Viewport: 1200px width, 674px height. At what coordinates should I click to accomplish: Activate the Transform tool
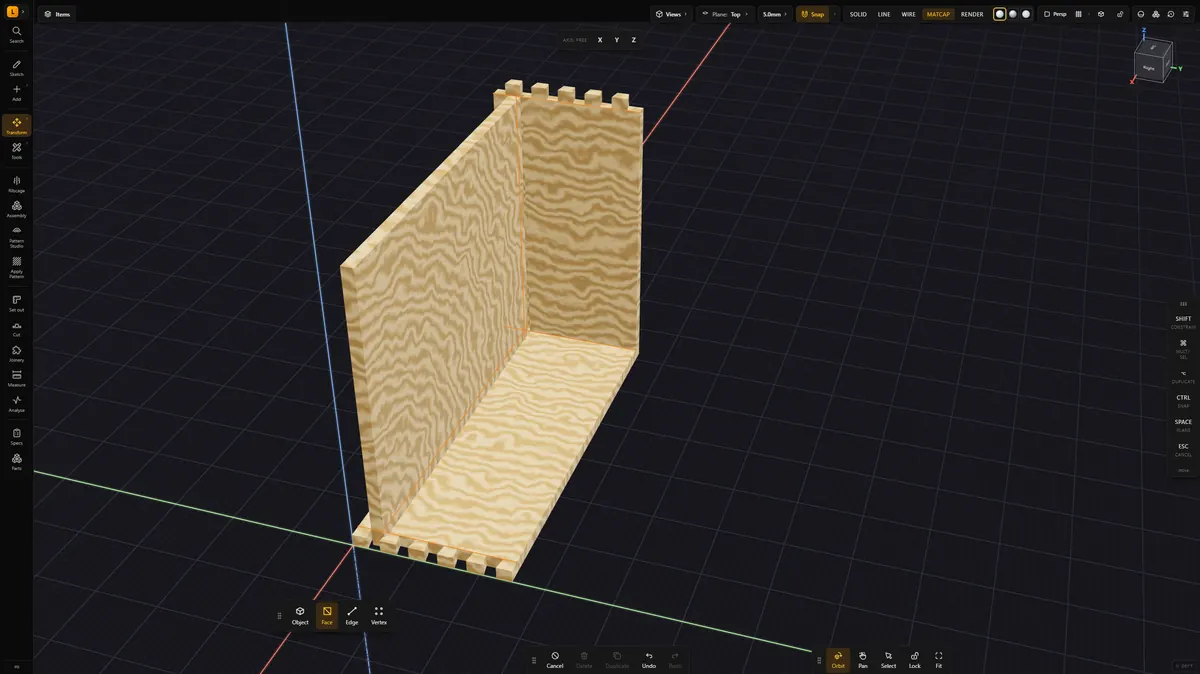pos(16,126)
